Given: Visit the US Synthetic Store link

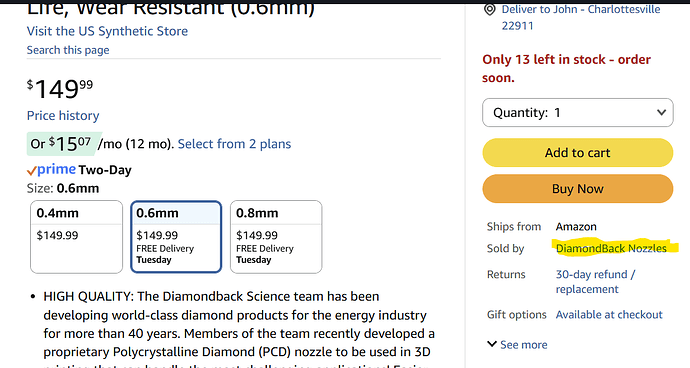Looking at the screenshot, I should coord(107,31).
